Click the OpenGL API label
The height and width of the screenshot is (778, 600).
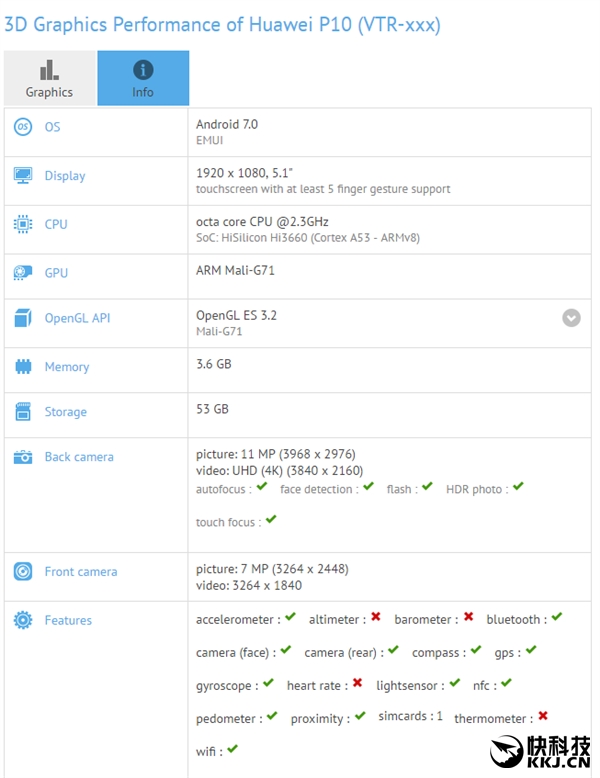click(x=77, y=318)
